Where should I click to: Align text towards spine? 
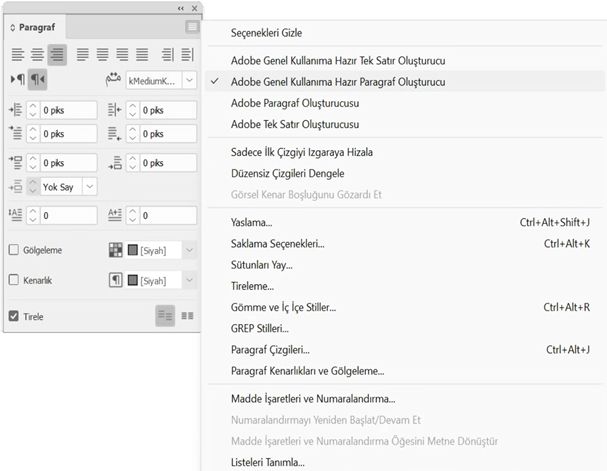click(x=168, y=55)
